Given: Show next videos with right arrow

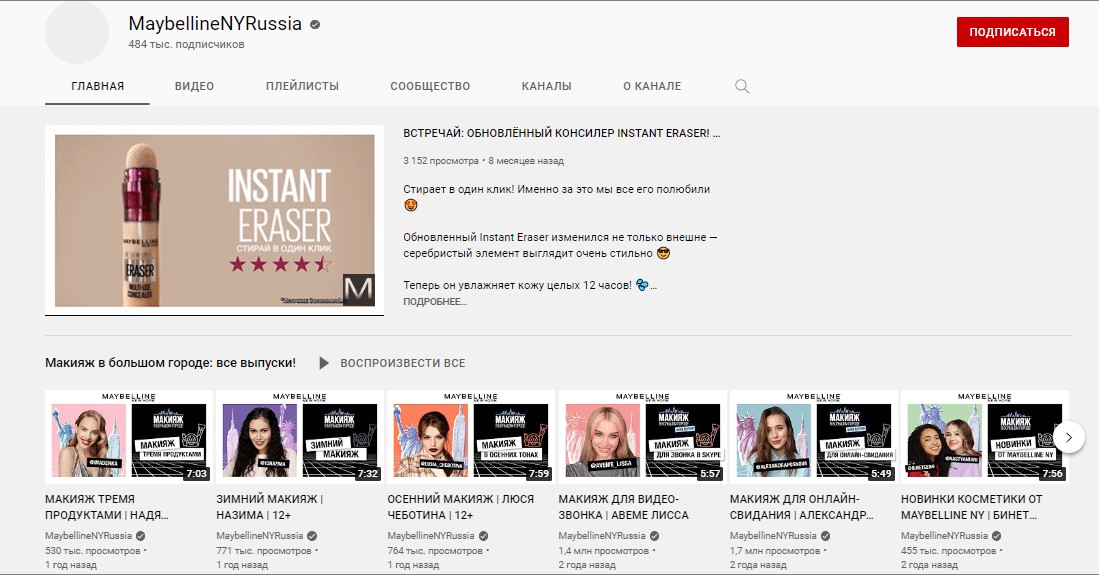Looking at the screenshot, I should pos(1068,438).
